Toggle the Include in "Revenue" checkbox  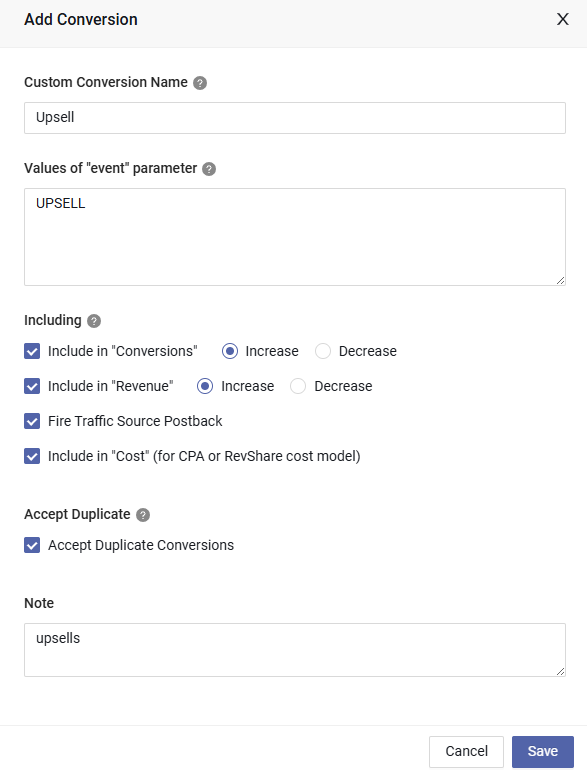click(x=32, y=386)
